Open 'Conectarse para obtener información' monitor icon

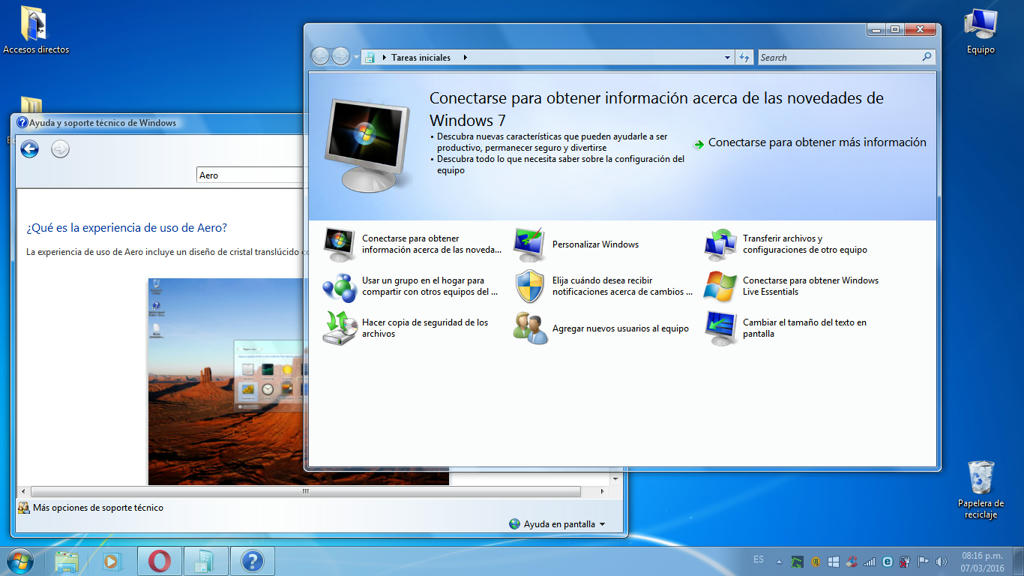point(339,244)
